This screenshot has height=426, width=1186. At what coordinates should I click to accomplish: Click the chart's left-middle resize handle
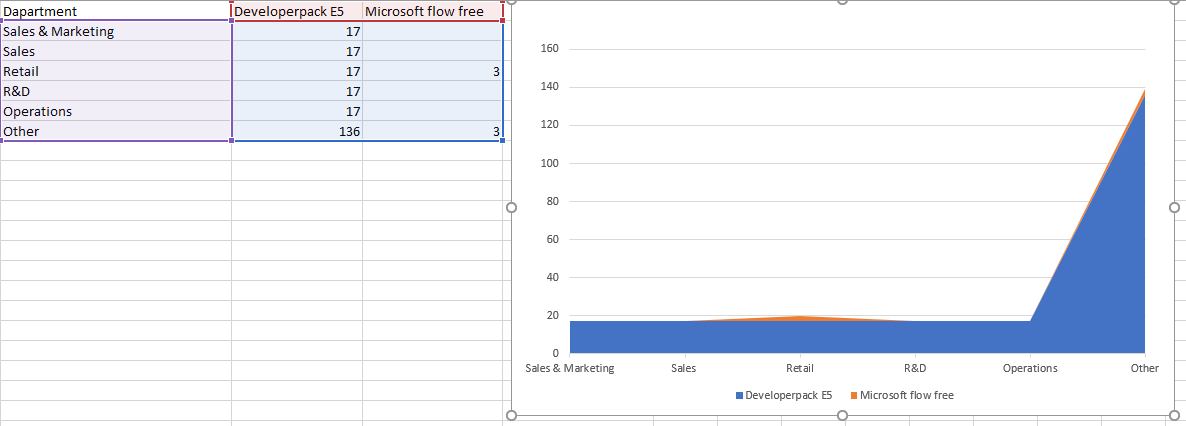(x=512, y=207)
